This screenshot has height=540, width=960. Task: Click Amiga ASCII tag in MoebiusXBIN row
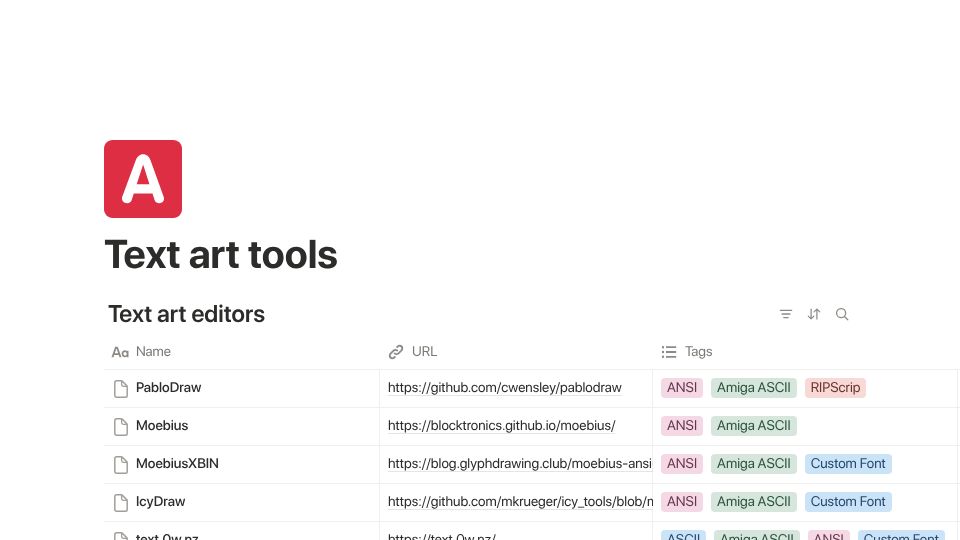click(754, 463)
